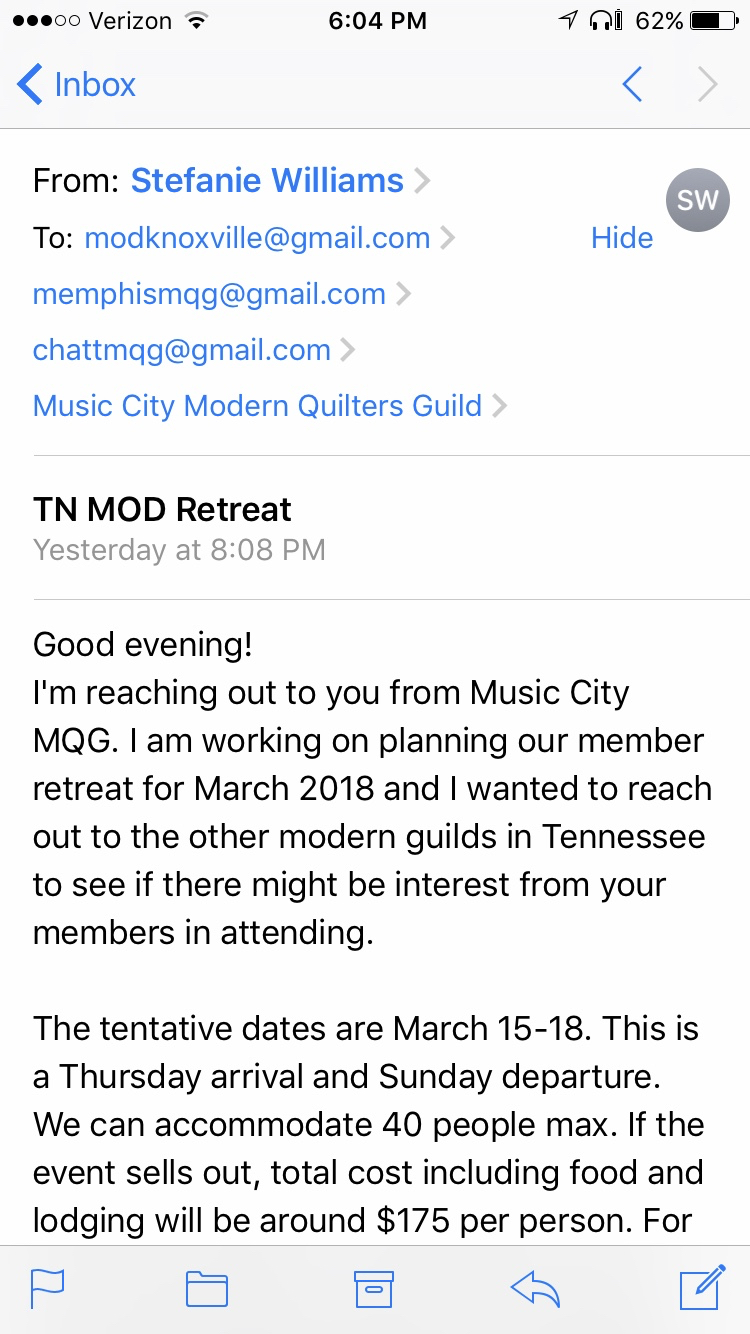
Task: Go to previous message using up arrow
Action: coord(632,85)
